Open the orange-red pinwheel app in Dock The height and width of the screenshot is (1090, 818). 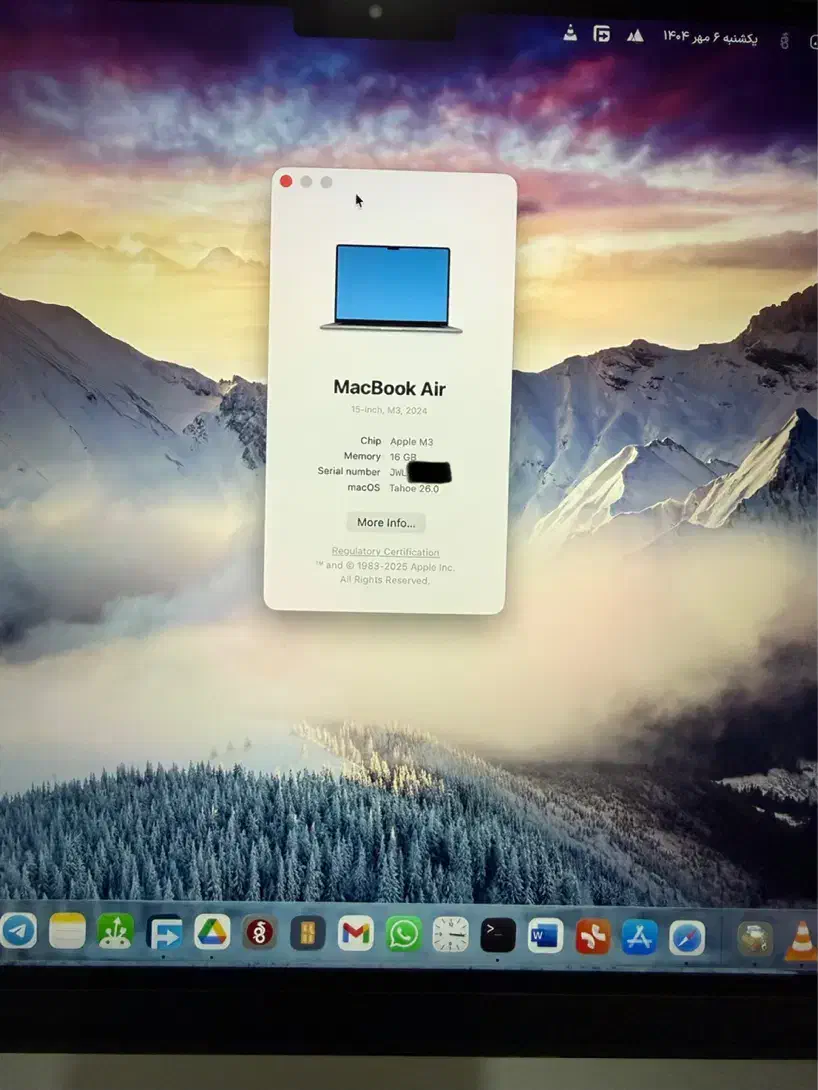pyautogui.click(x=593, y=936)
